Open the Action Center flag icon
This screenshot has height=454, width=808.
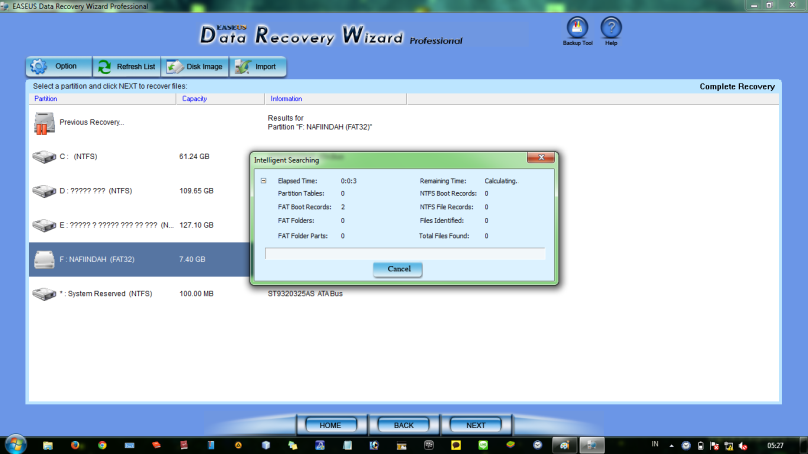714,446
